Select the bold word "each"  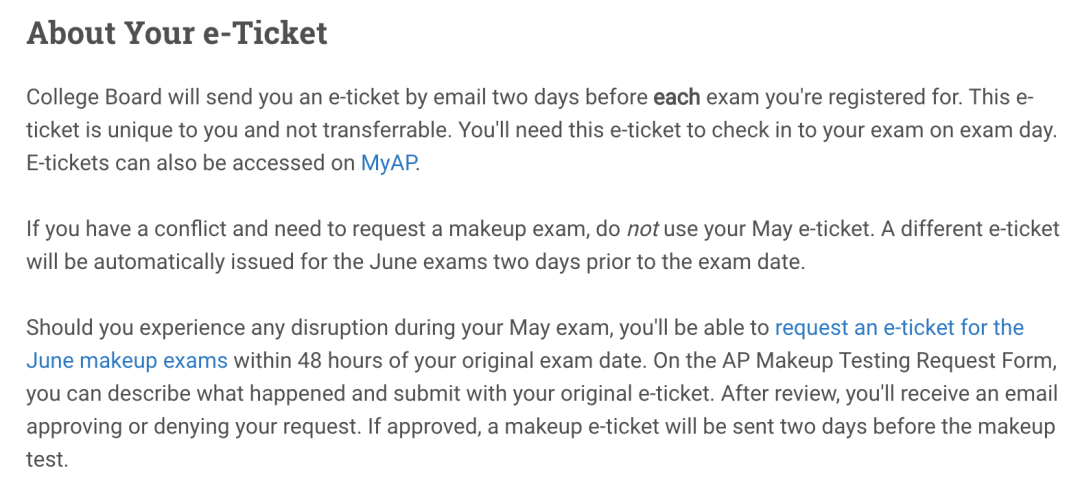pyautogui.click(x=676, y=97)
